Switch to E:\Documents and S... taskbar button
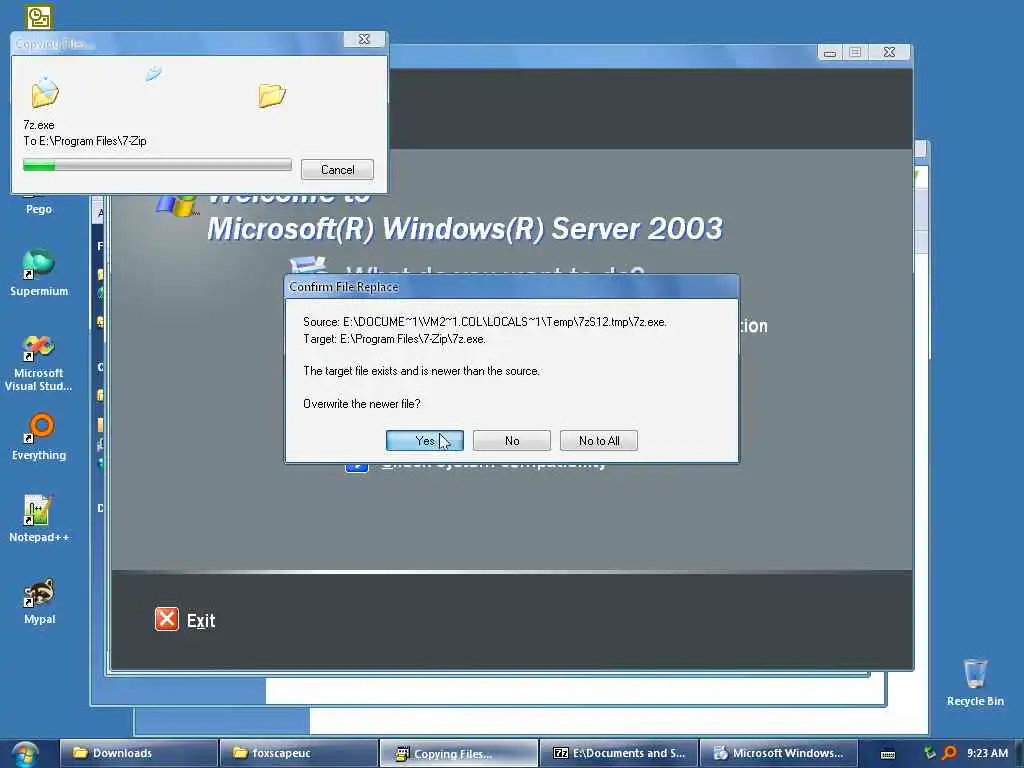1024x768 pixels. (x=618, y=753)
